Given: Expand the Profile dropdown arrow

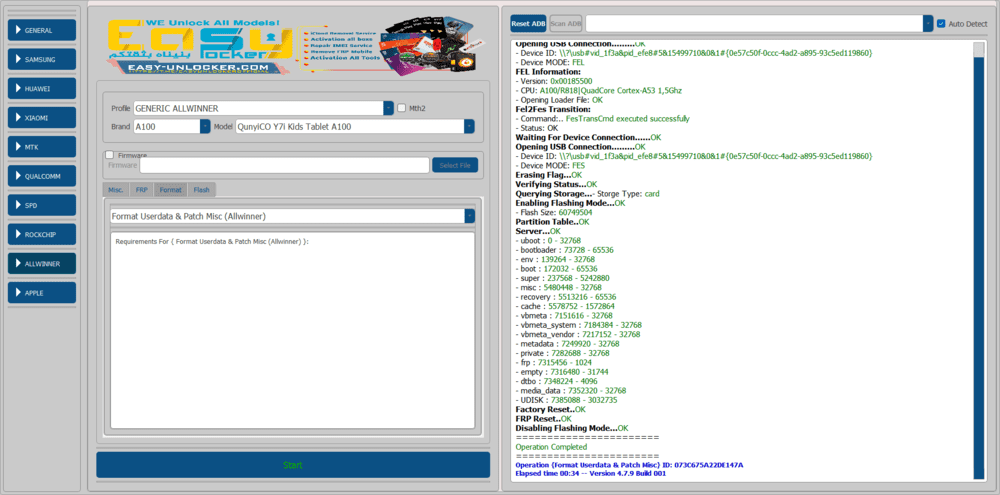Looking at the screenshot, I should [388, 108].
